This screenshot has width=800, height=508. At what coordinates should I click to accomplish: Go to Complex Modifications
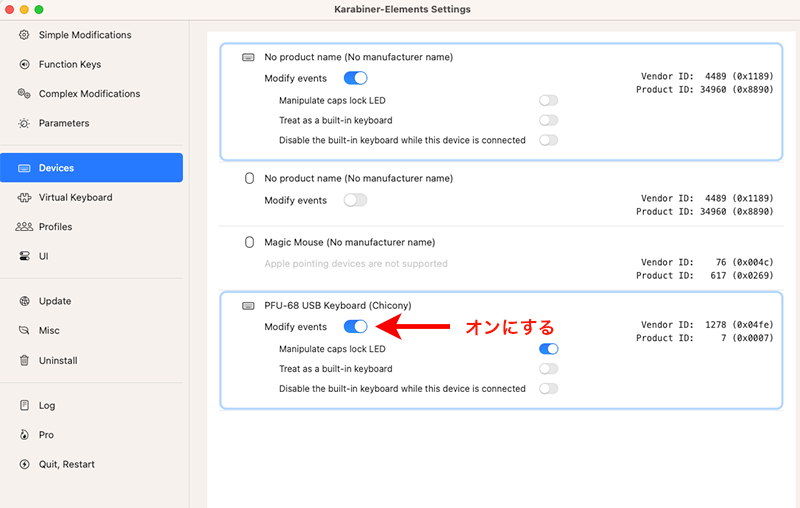pyautogui.click(x=89, y=93)
